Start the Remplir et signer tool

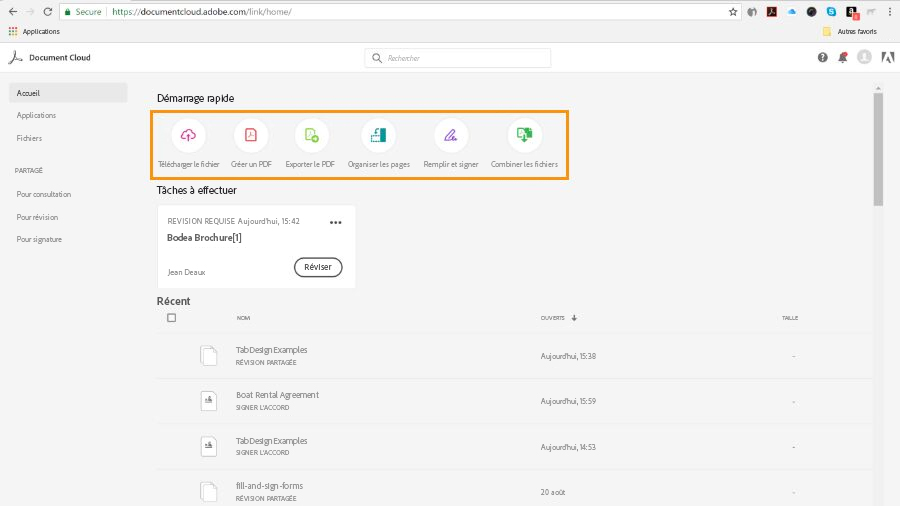tap(451, 135)
